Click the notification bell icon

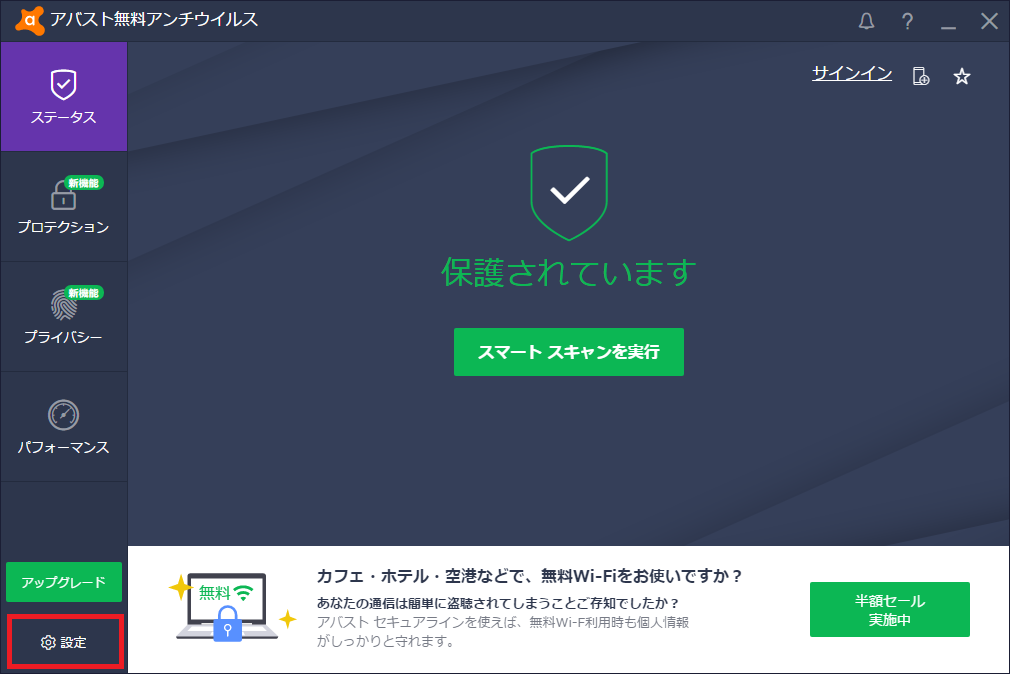pos(866,21)
